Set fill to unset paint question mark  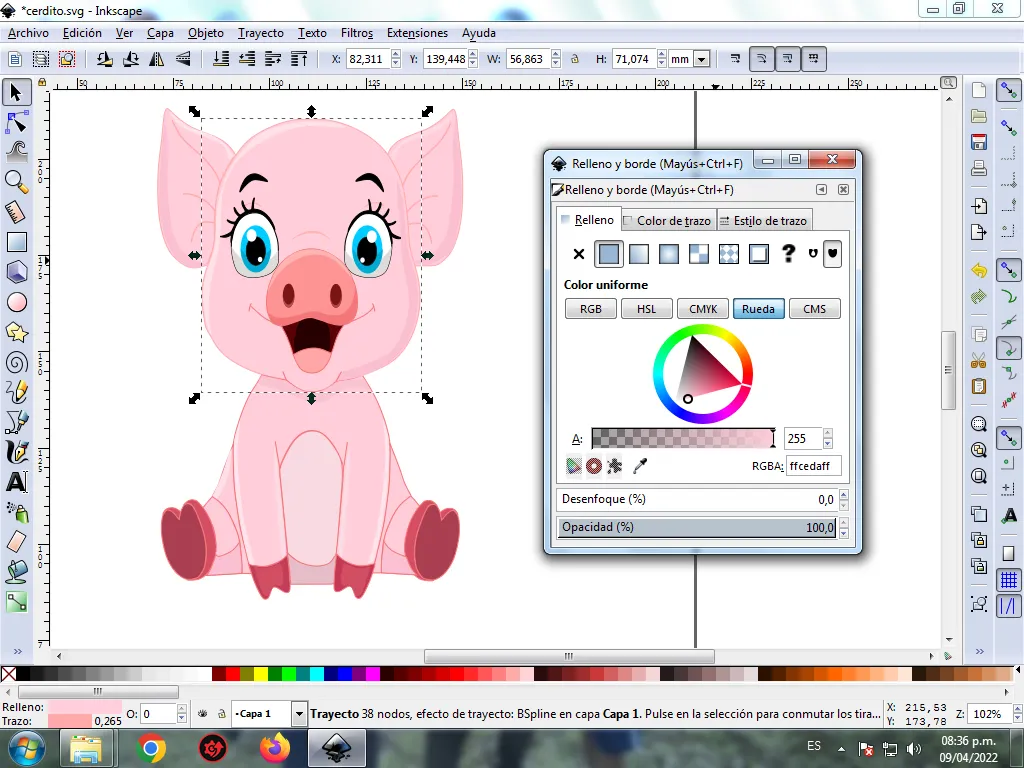coord(788,253)
